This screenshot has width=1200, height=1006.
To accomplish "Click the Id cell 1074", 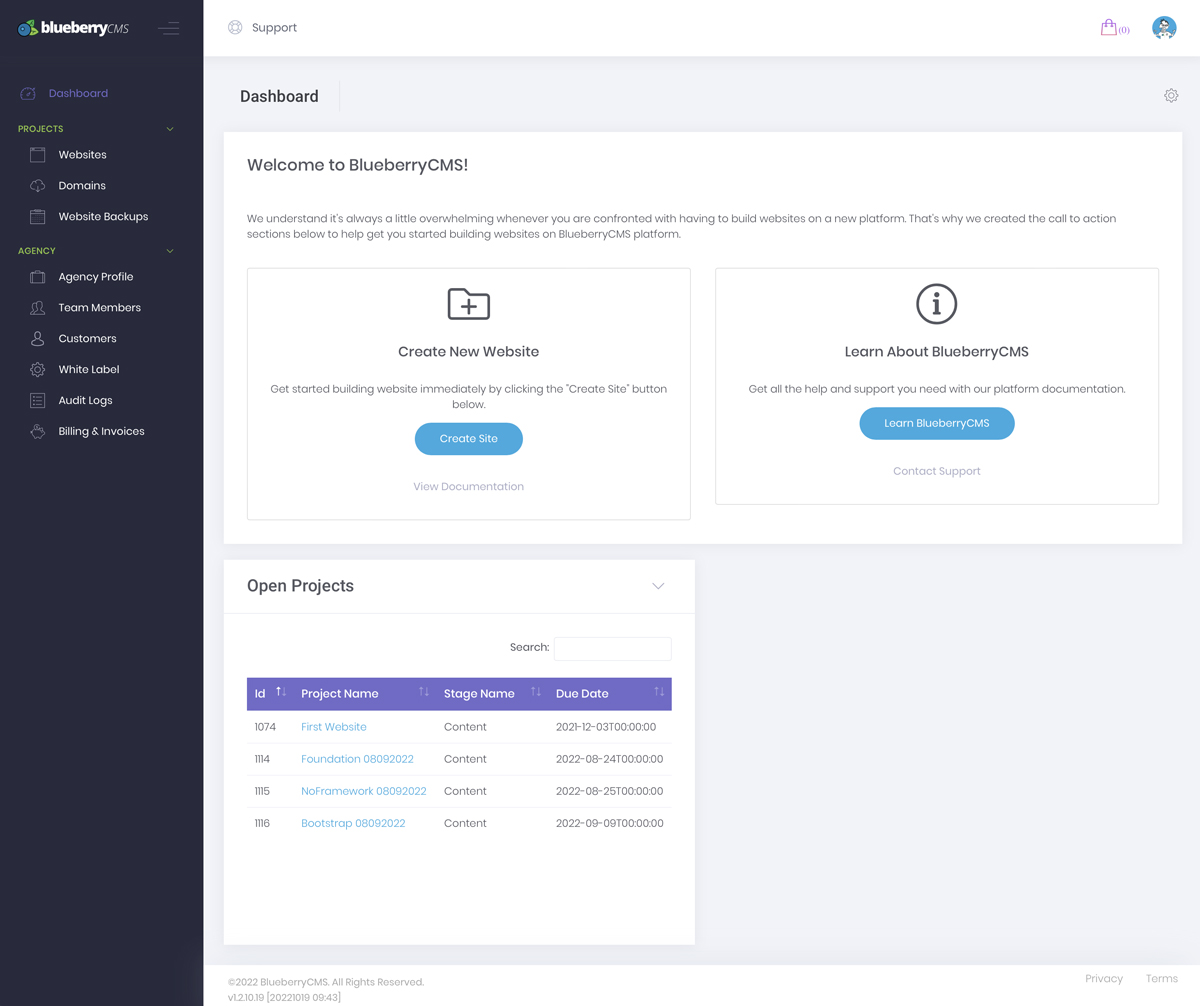I will click(265, 727).
